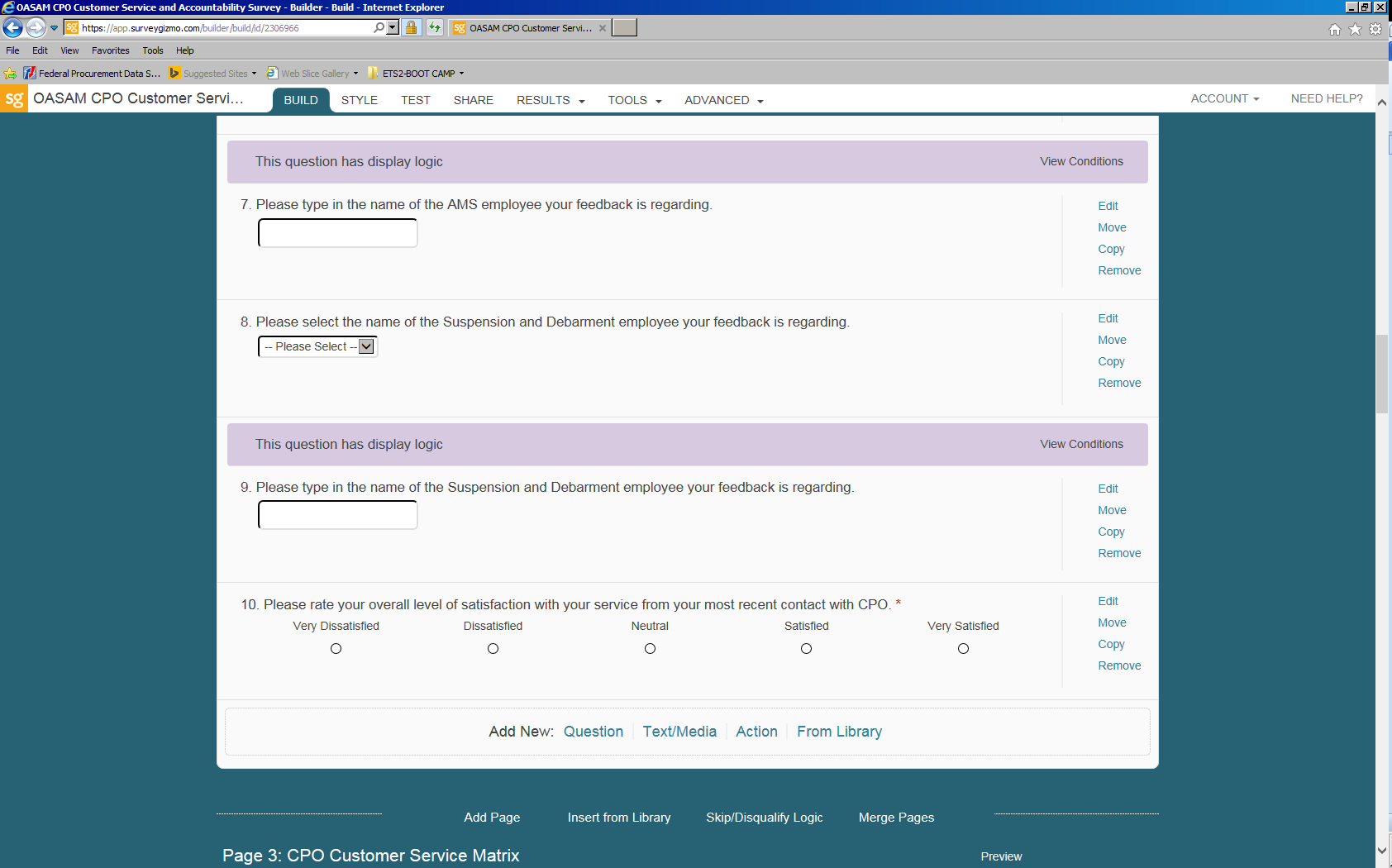The image size is (1392, 868).
Task: Click the search magnifier in address bar
Action: point(379,27)
